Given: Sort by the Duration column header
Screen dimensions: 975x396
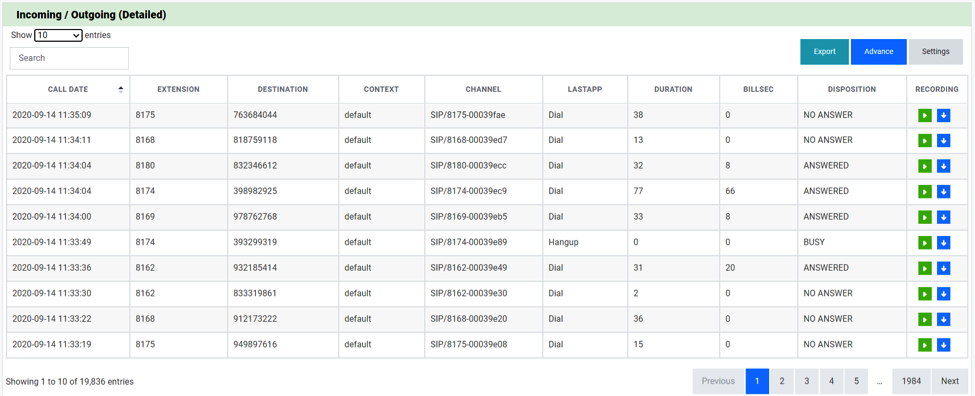Looking at the screenshot, I should 673,90.
